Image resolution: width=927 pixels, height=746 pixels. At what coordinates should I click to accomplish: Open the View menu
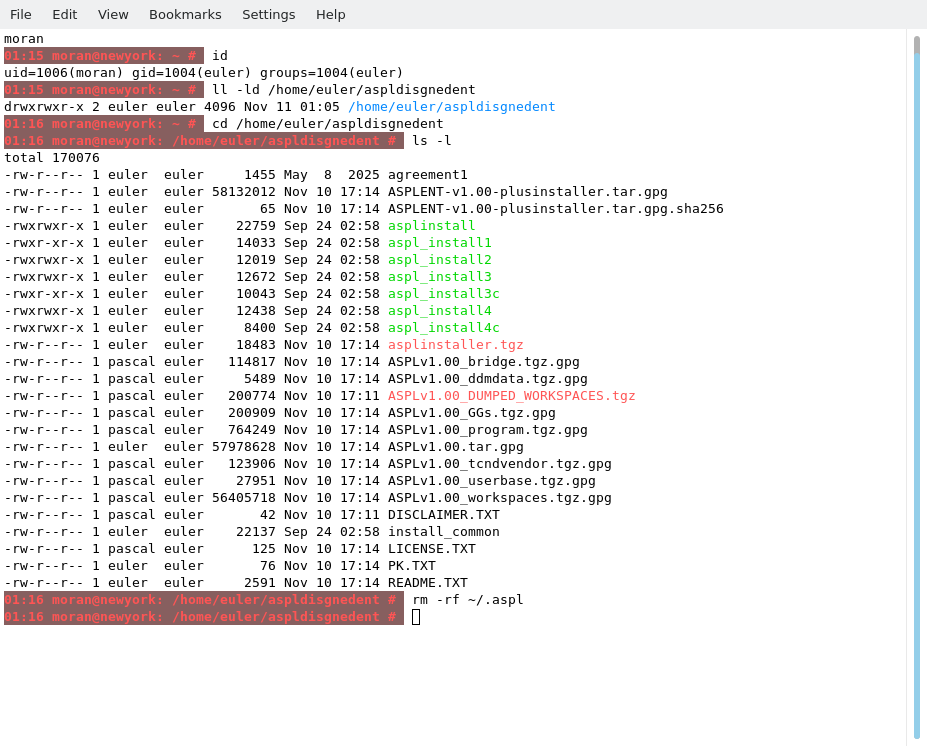113,14
